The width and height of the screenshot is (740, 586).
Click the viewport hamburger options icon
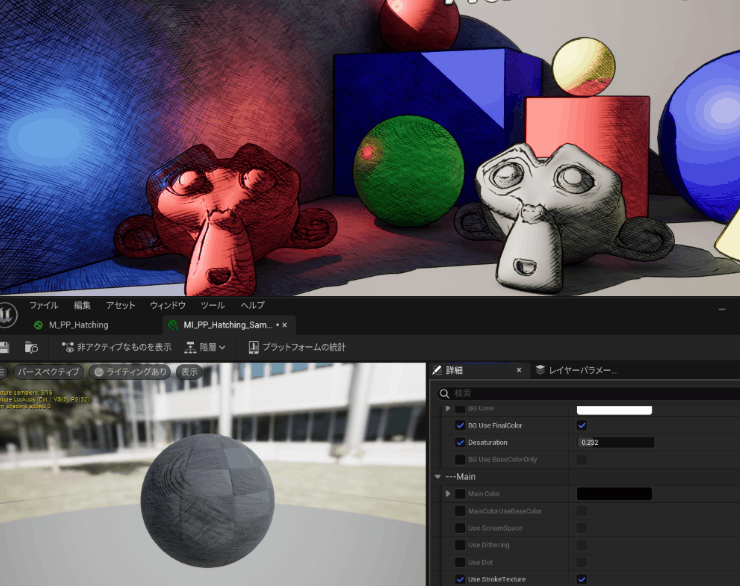pos(3,372)
